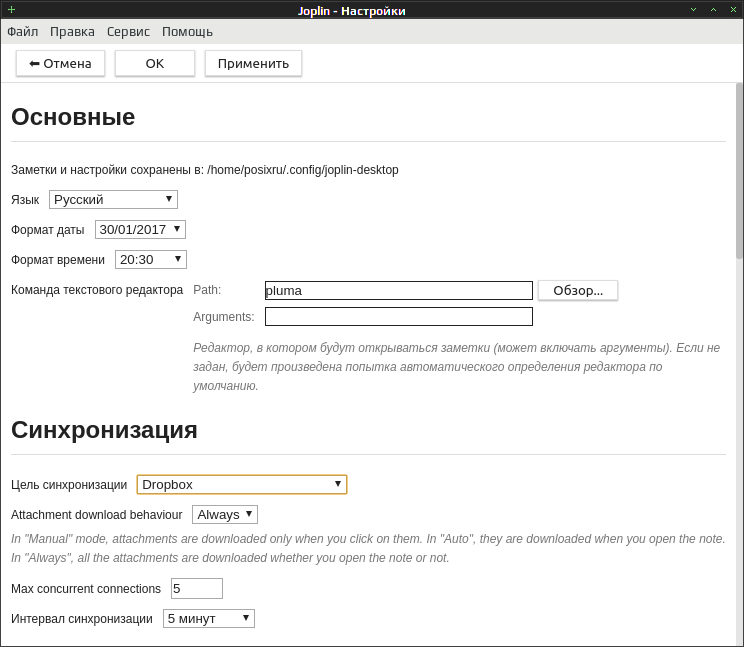
Task: Click the Синхронизация section heading
Action: (104, 430)
